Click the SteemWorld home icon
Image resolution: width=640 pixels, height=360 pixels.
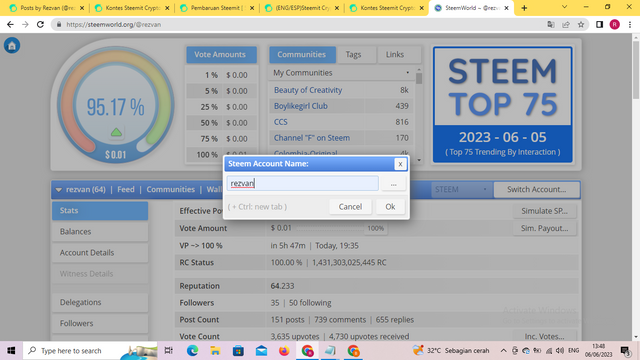click(12, 45)
